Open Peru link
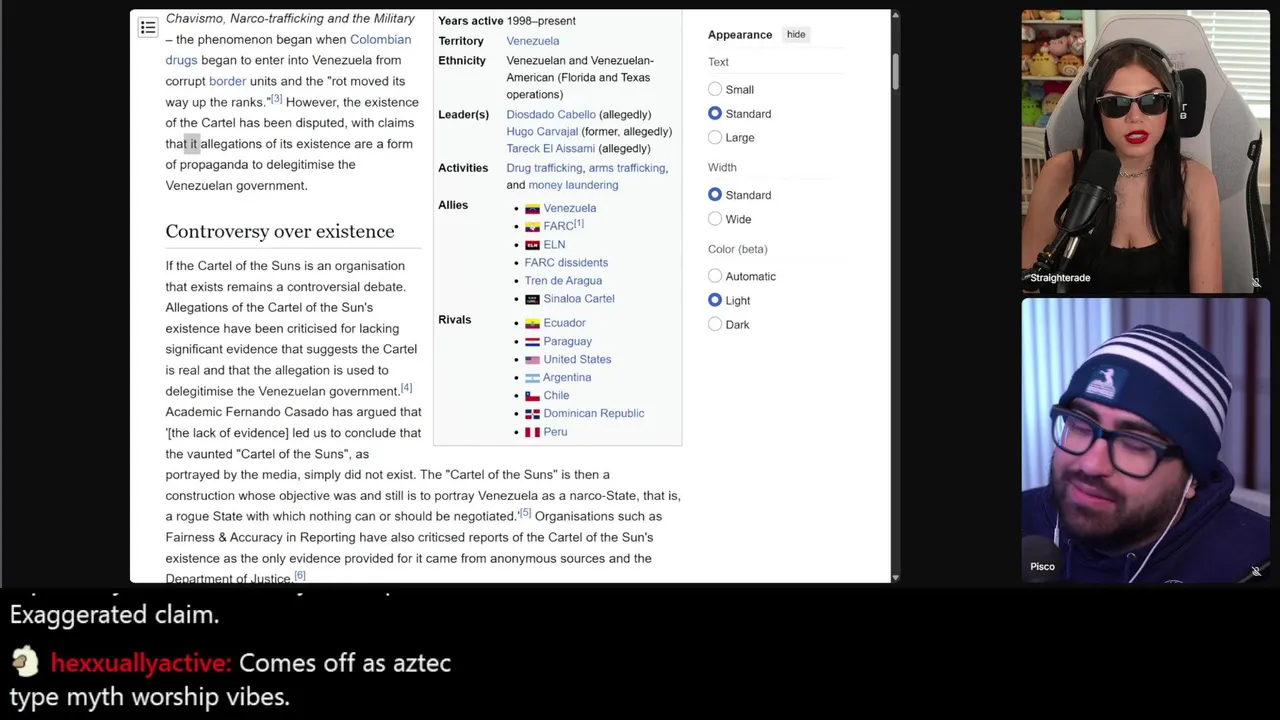 click(x=555, y=432)
